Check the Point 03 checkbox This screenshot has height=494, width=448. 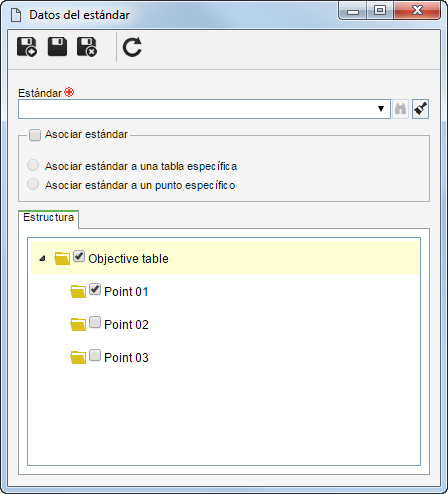pos(95,355)
